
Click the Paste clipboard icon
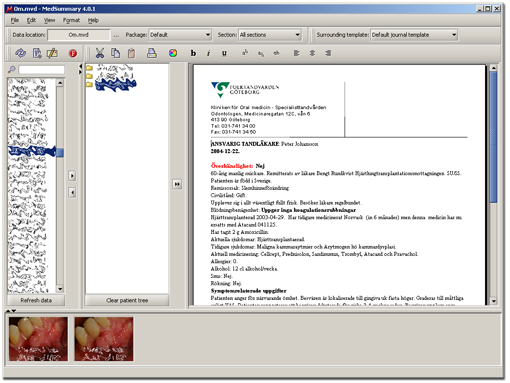pyautogui.click(x=132, y=53)
